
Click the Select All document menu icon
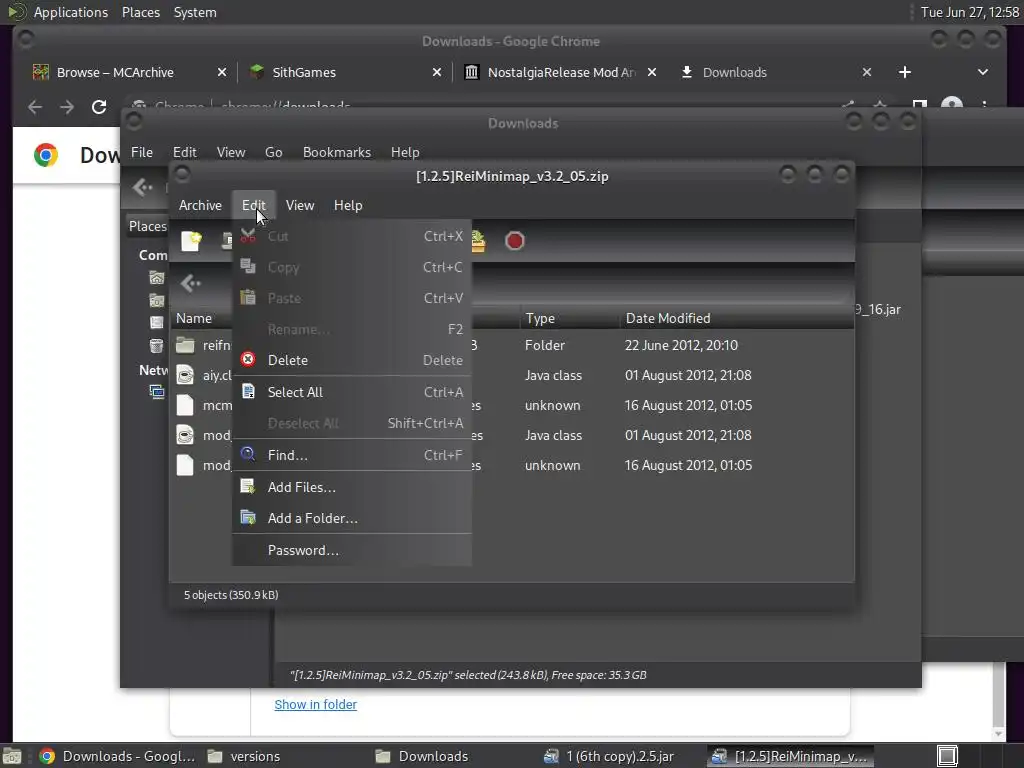[248, 391]
